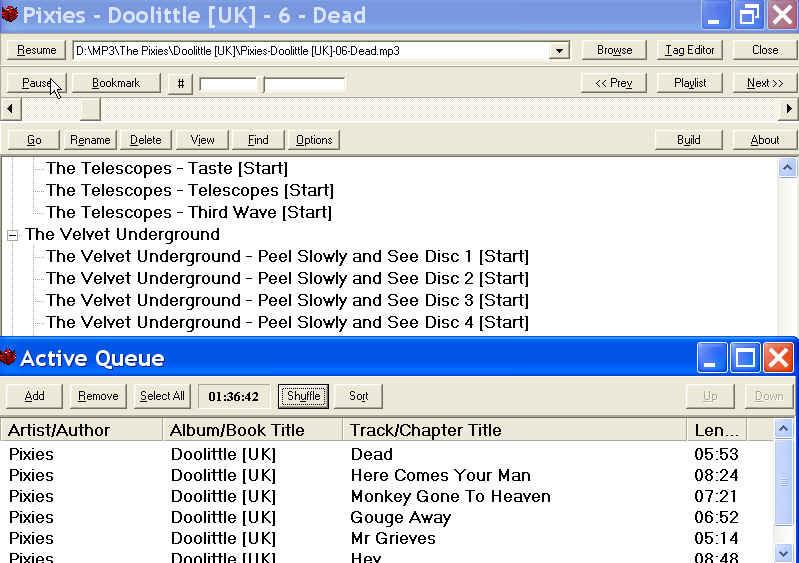Select the Here Comes Your Man track

[x=386, y=475]
